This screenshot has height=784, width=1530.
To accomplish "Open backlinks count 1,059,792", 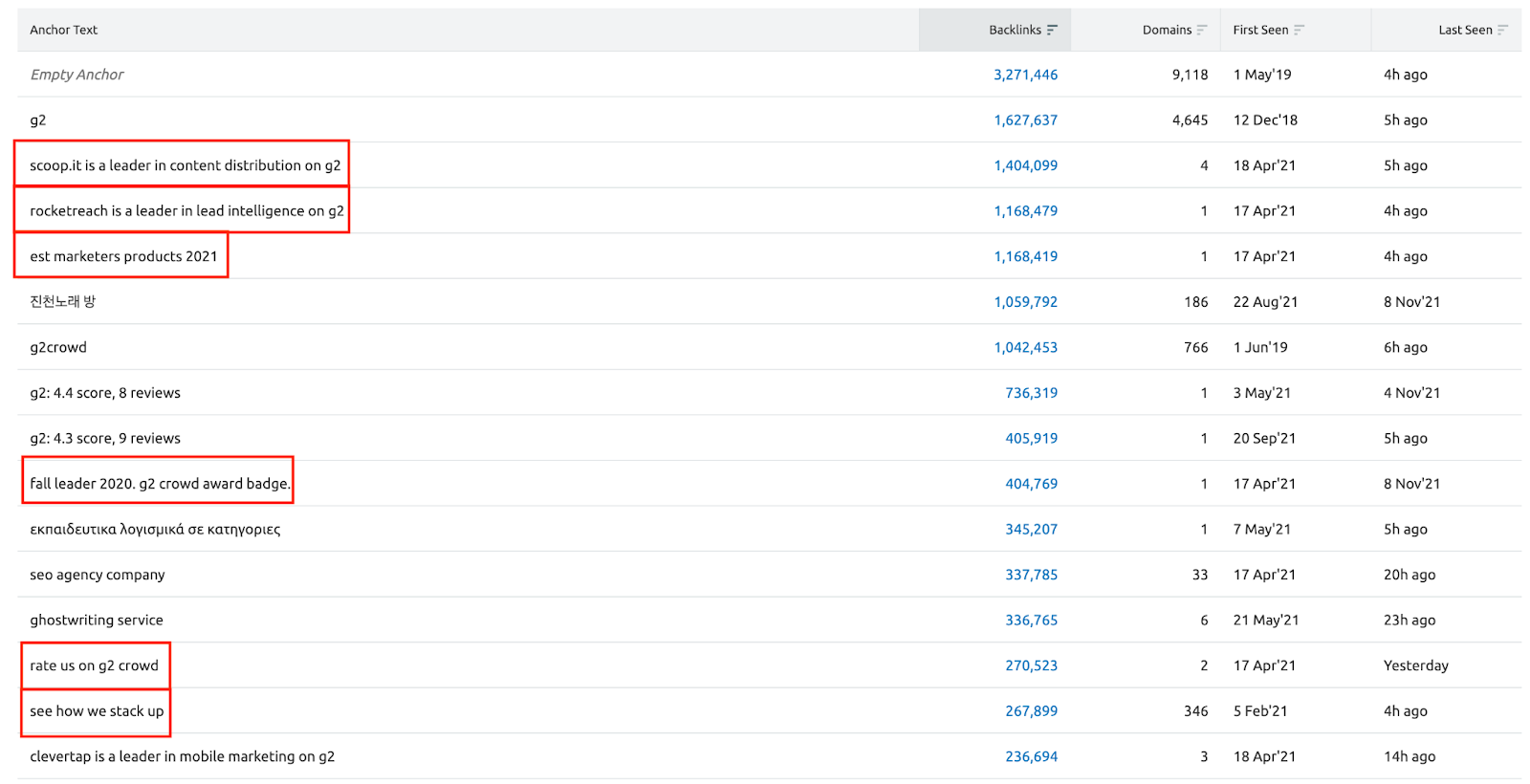I will (x=1025, y=302).
